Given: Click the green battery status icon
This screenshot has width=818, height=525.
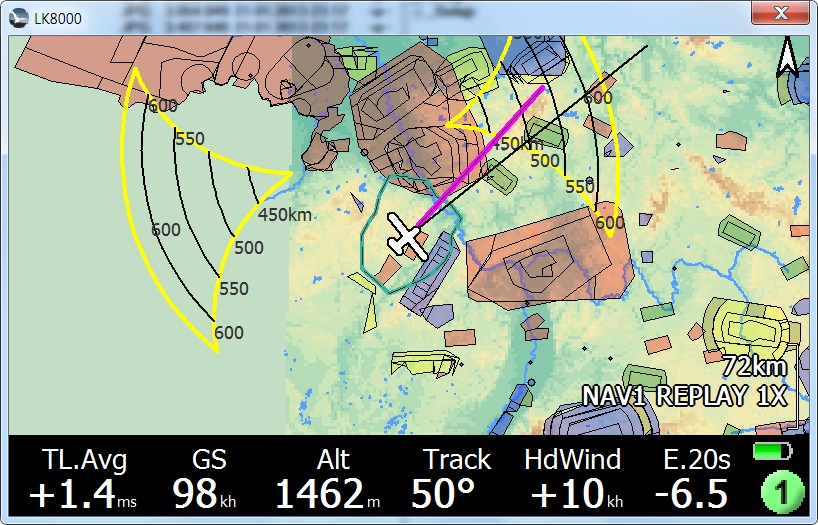Looking at the screenshot, I should (x=771, y=452).
